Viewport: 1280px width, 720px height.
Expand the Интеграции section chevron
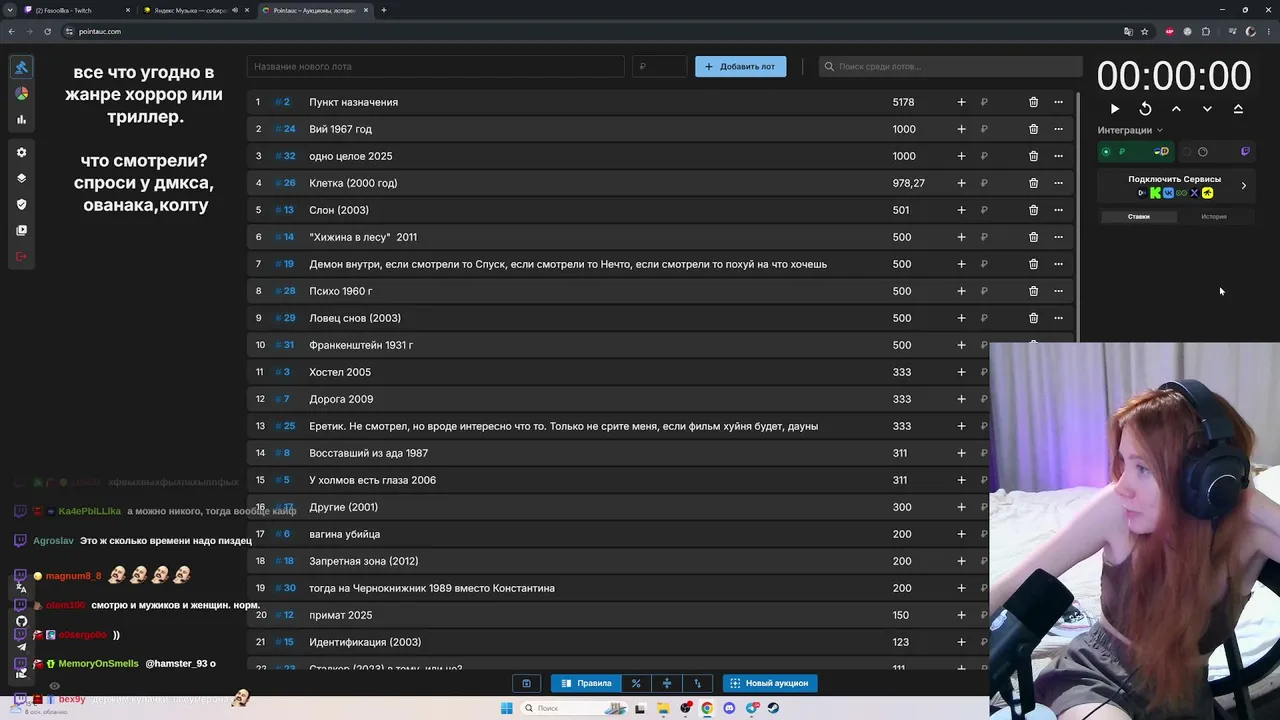[x=1159, y=130]
